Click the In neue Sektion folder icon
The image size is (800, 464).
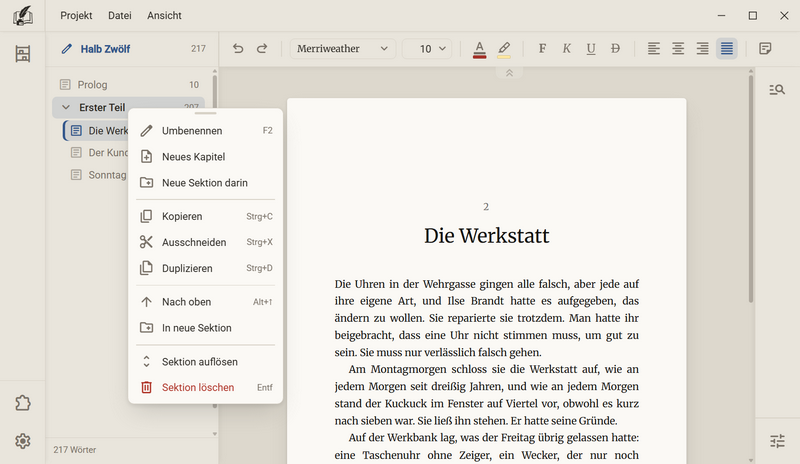click(x=146, y=328)
